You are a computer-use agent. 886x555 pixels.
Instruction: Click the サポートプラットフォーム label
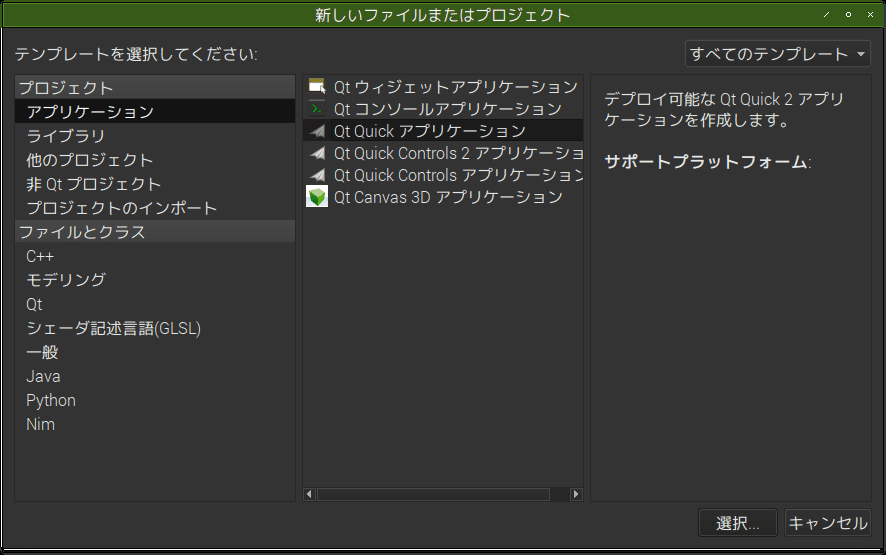707,162
